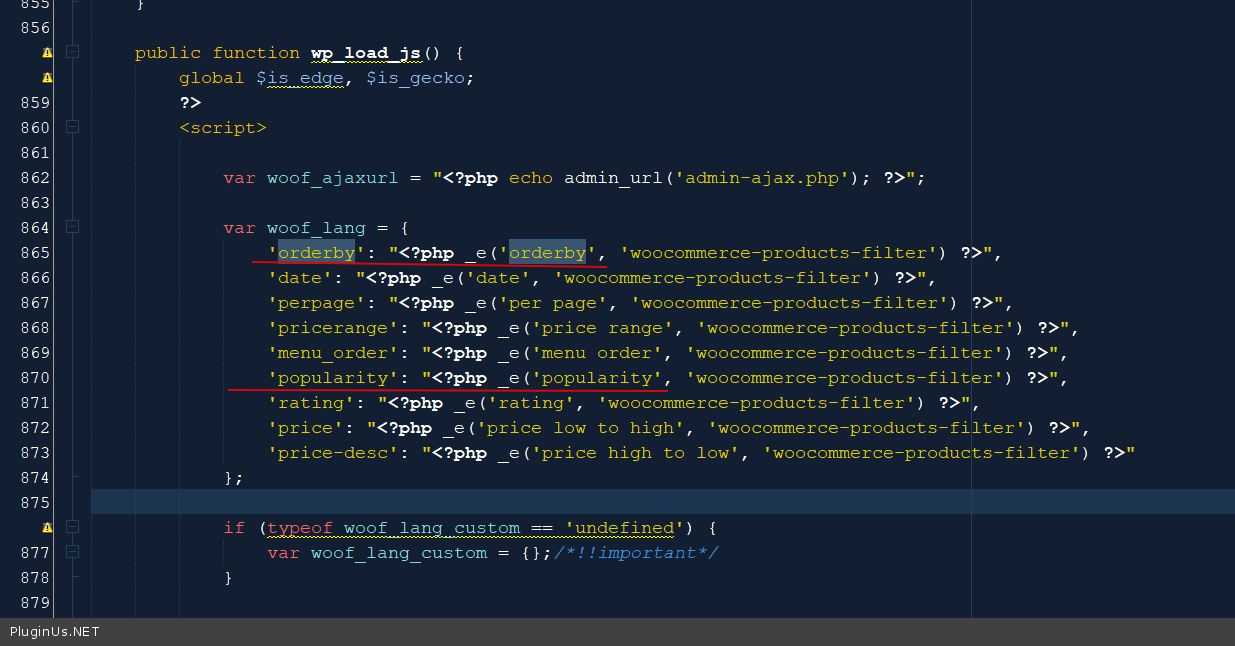Toggle fold marker on line 877
The height and width of the screenshot is (646, 1235).
point(72,553)
